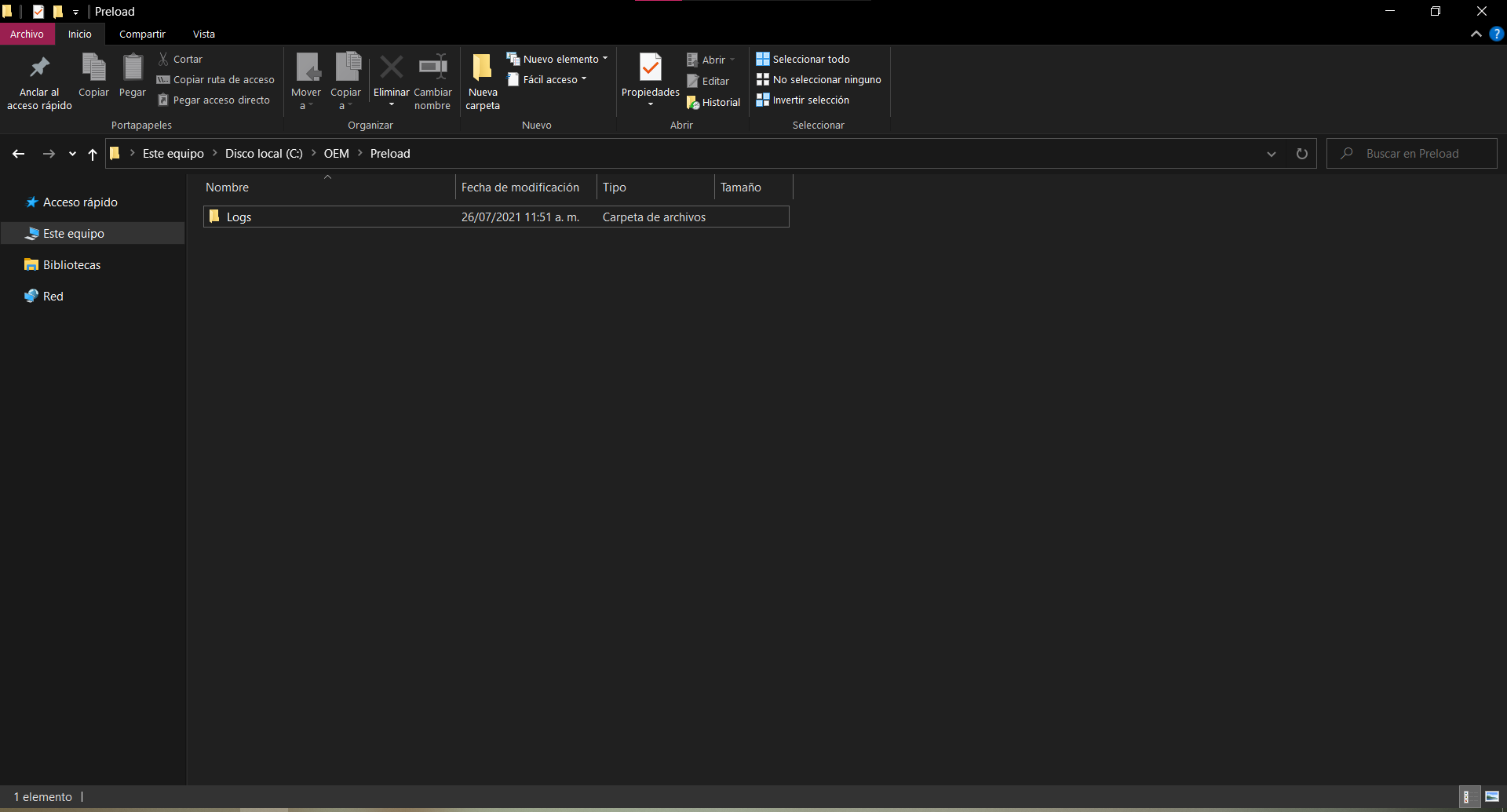Click No seleccionar ninguno
Image resolution: width=1507 pixels, height=812 pixels.
click(x=819, y=79)
